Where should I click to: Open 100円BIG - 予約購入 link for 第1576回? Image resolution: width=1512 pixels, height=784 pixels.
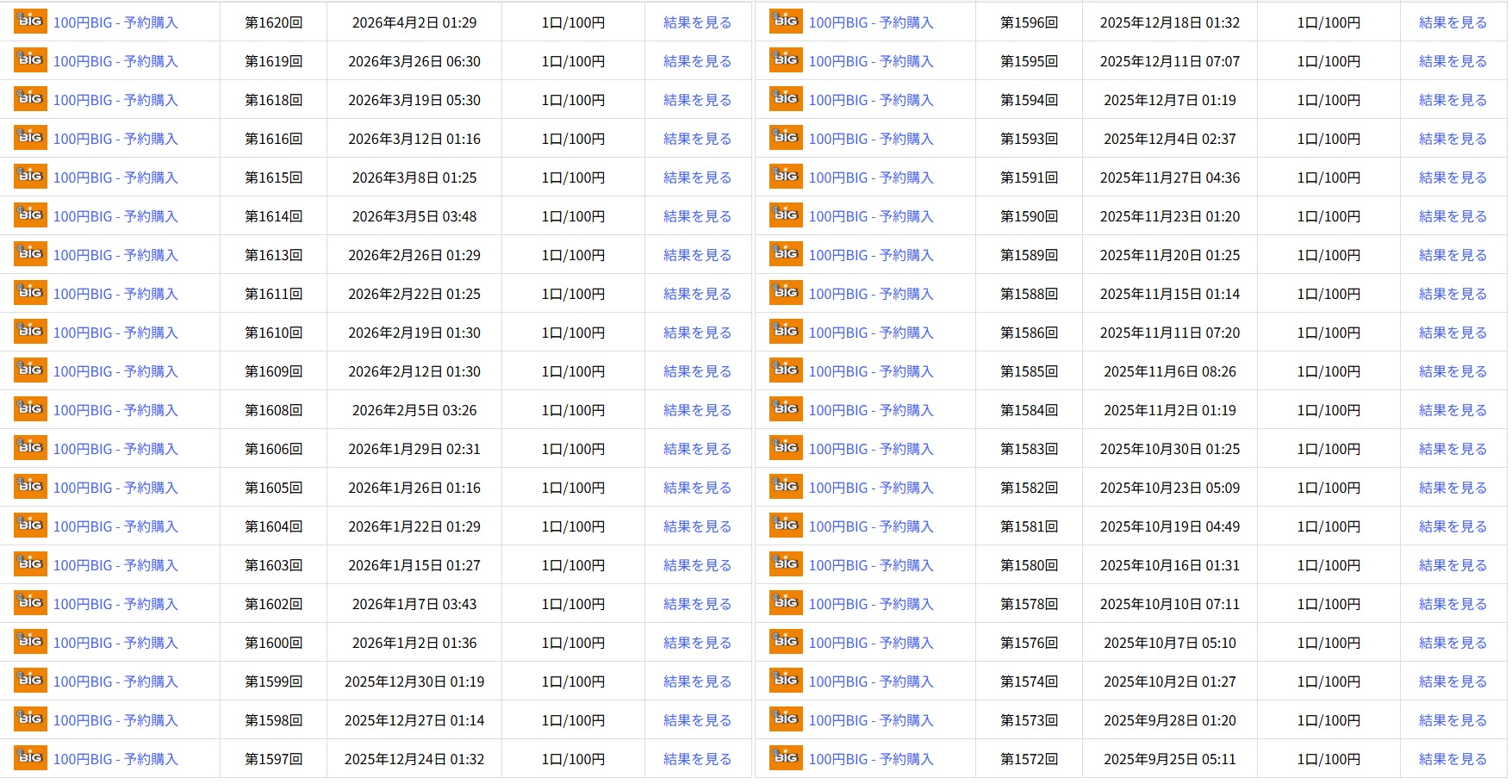pos(871,643)
